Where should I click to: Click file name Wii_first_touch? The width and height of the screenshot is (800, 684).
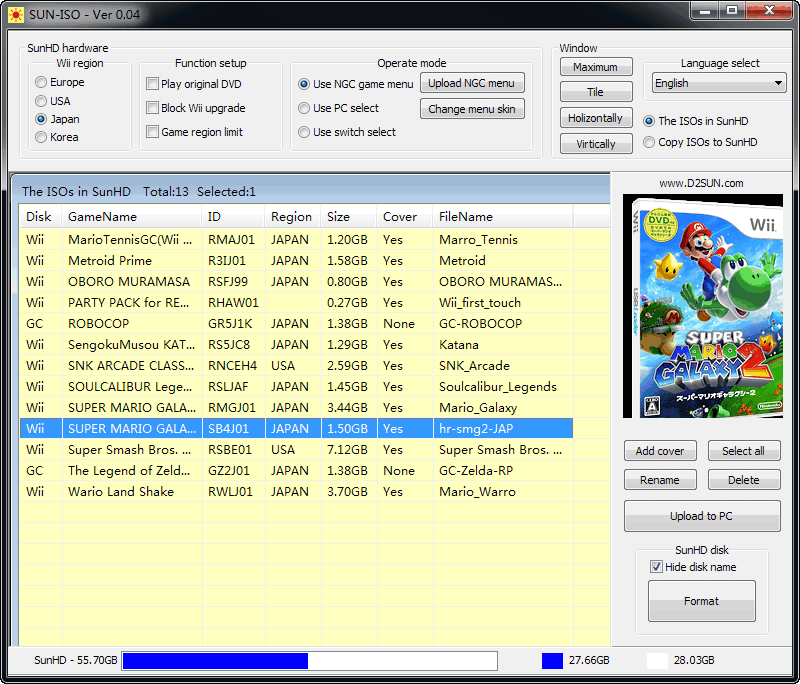(480, 302)
